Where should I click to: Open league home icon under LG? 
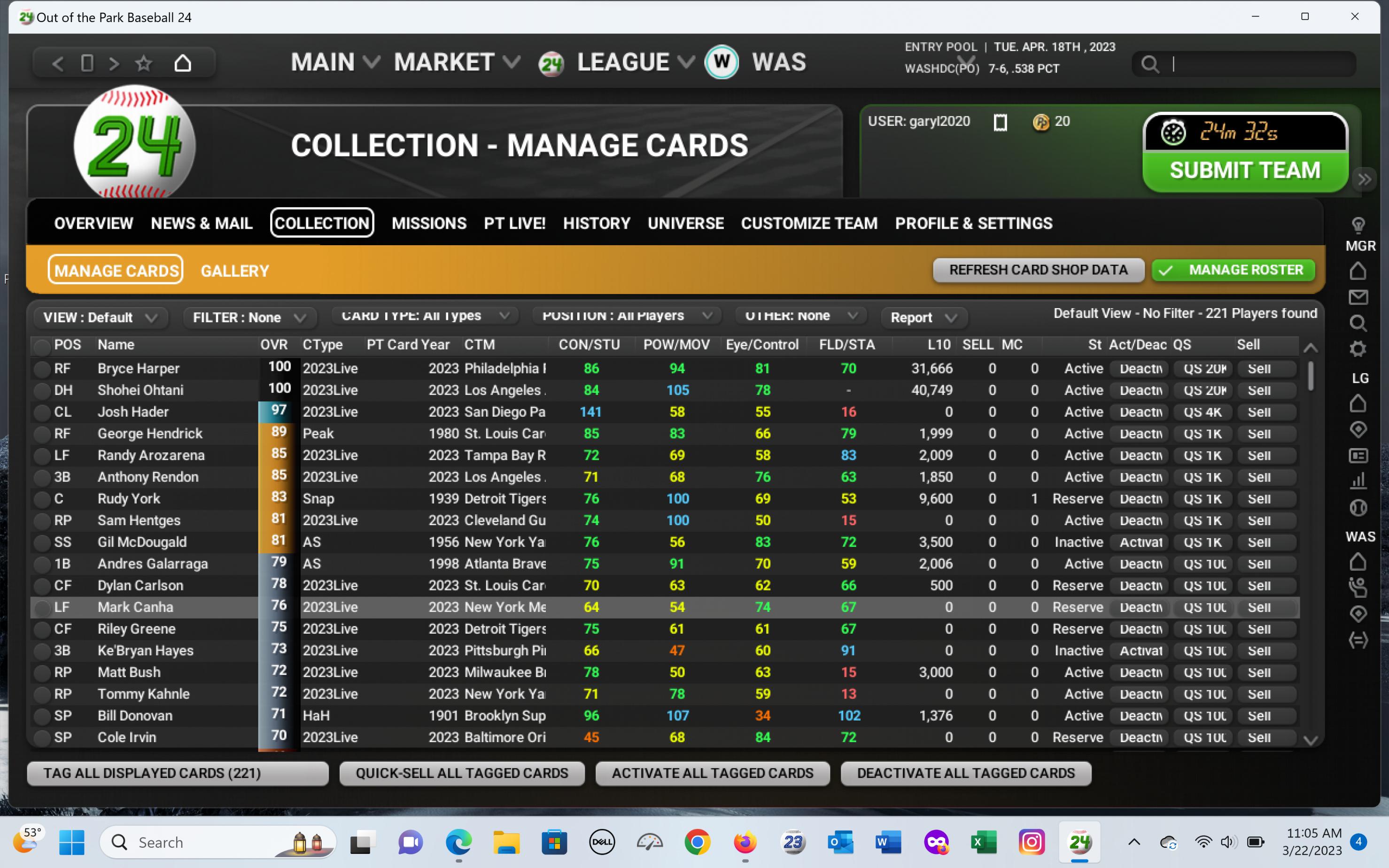tap(1358, 403)
